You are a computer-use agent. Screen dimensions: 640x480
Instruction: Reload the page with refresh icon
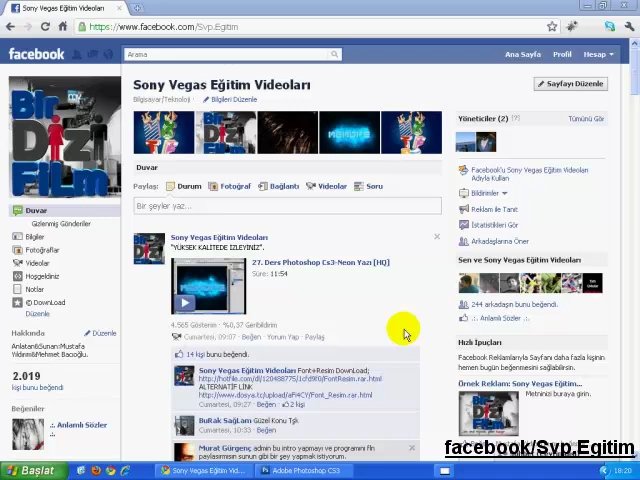coord(45,27)
